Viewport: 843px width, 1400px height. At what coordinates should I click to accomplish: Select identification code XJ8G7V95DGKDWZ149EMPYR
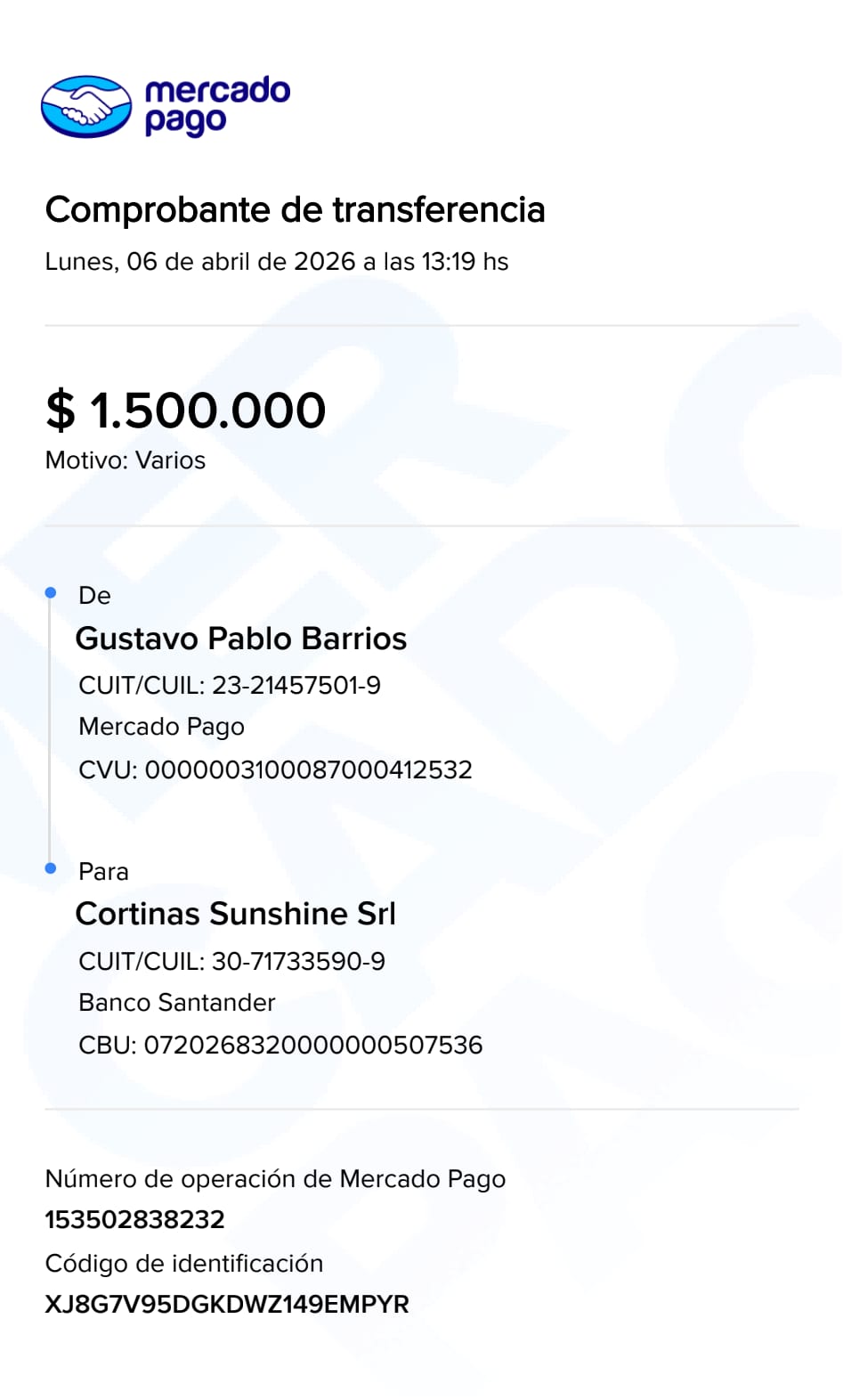[x=227, y=1305]
